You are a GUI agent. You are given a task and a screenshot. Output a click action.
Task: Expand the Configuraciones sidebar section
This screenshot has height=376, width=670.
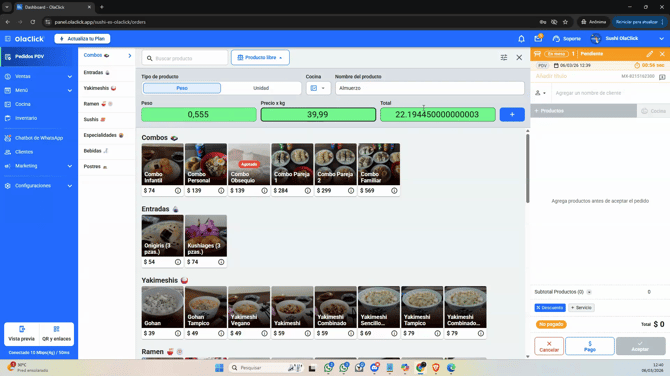click(x=39, y=186)
